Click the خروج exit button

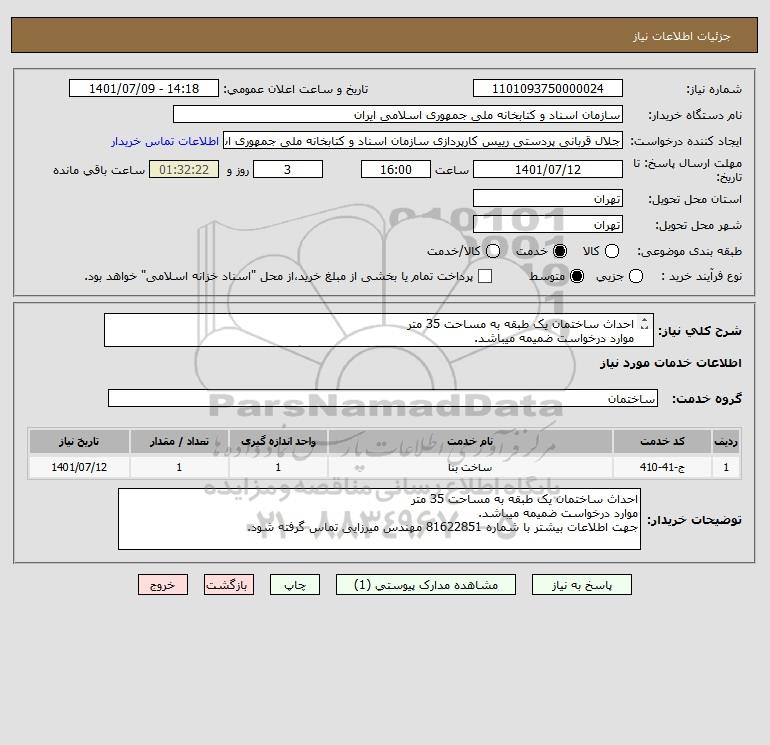point(163,585)
